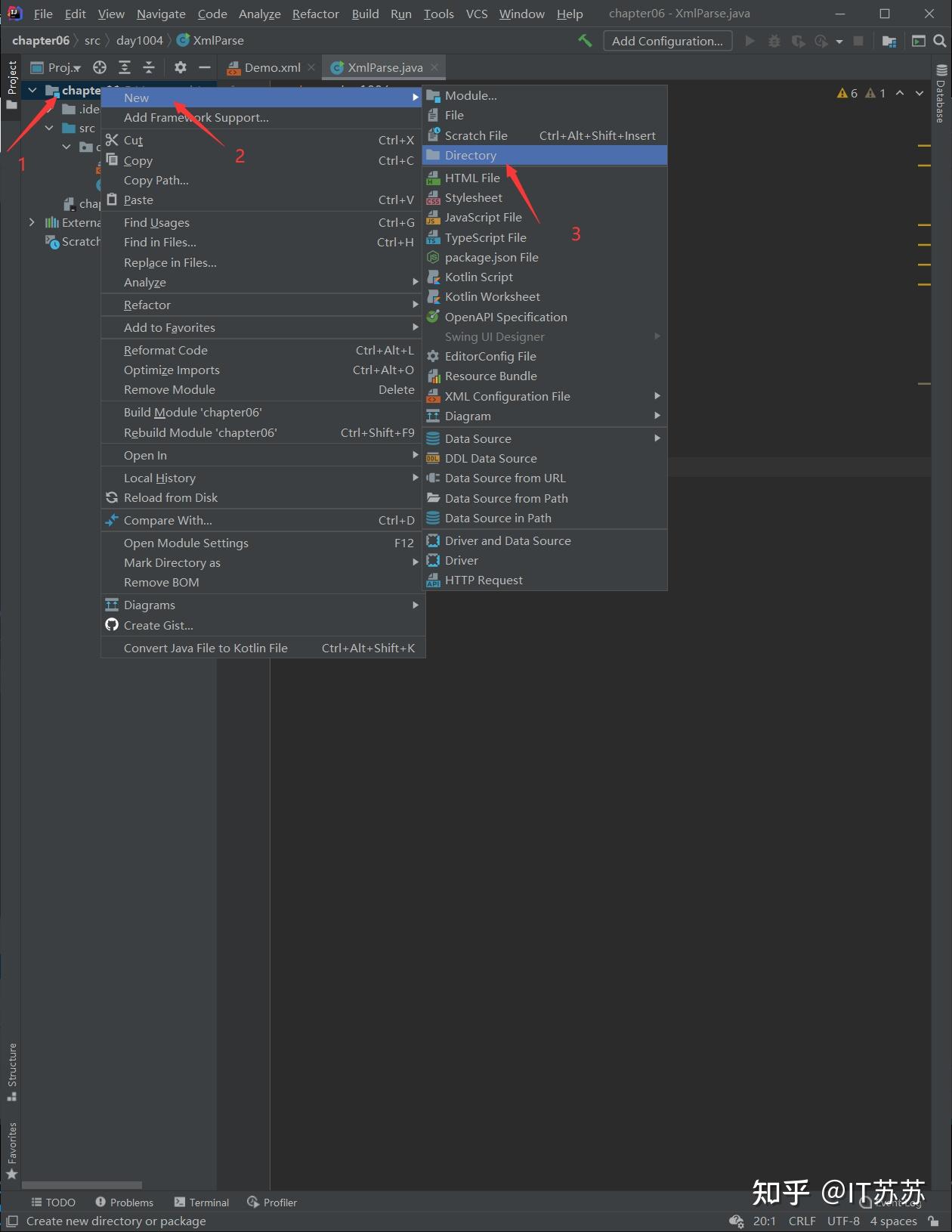Open the Terminal tool window button
952x1232 pixels.
(202, 1203)
